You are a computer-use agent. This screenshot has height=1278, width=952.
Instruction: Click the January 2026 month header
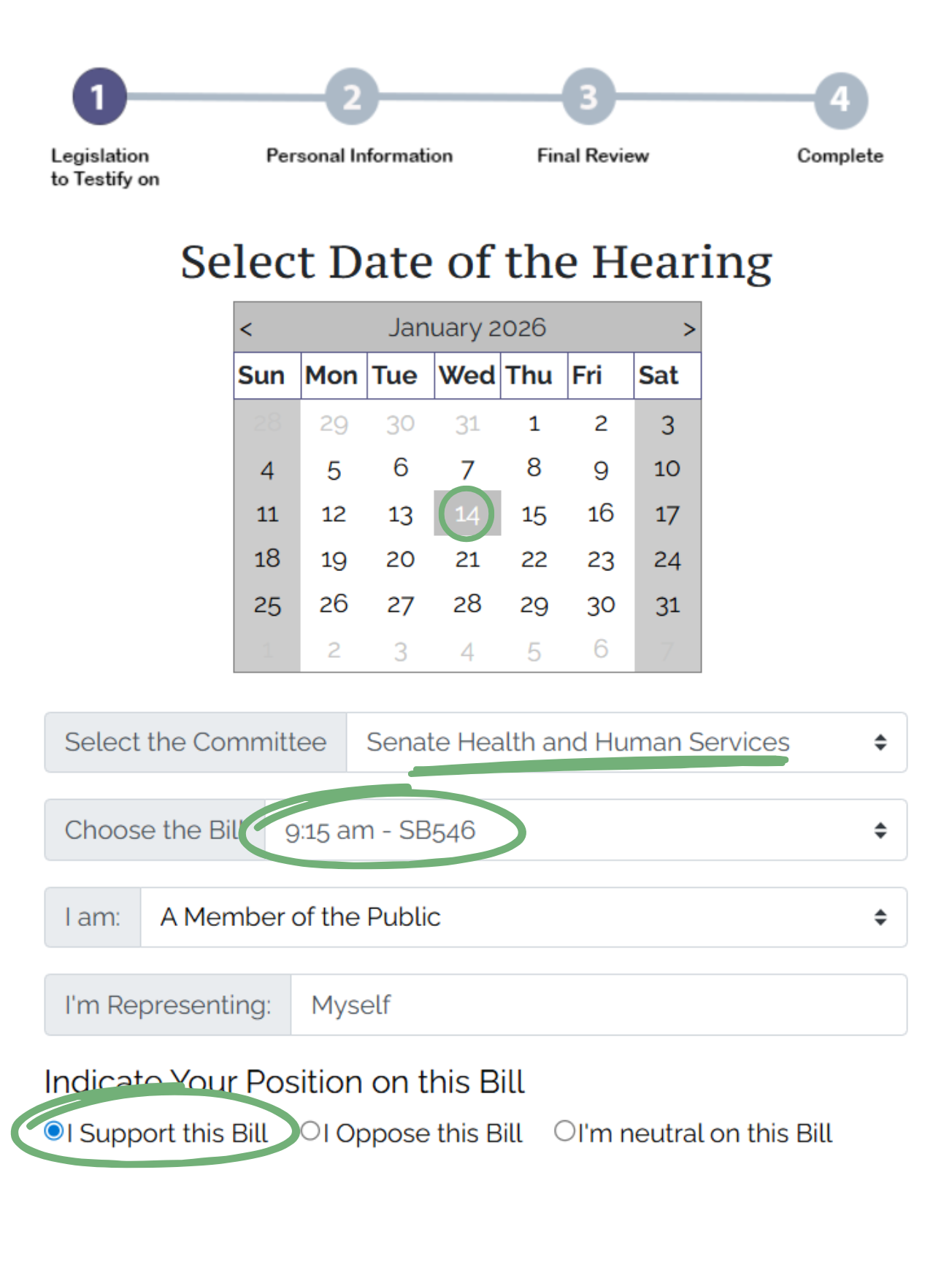point(467,328)
